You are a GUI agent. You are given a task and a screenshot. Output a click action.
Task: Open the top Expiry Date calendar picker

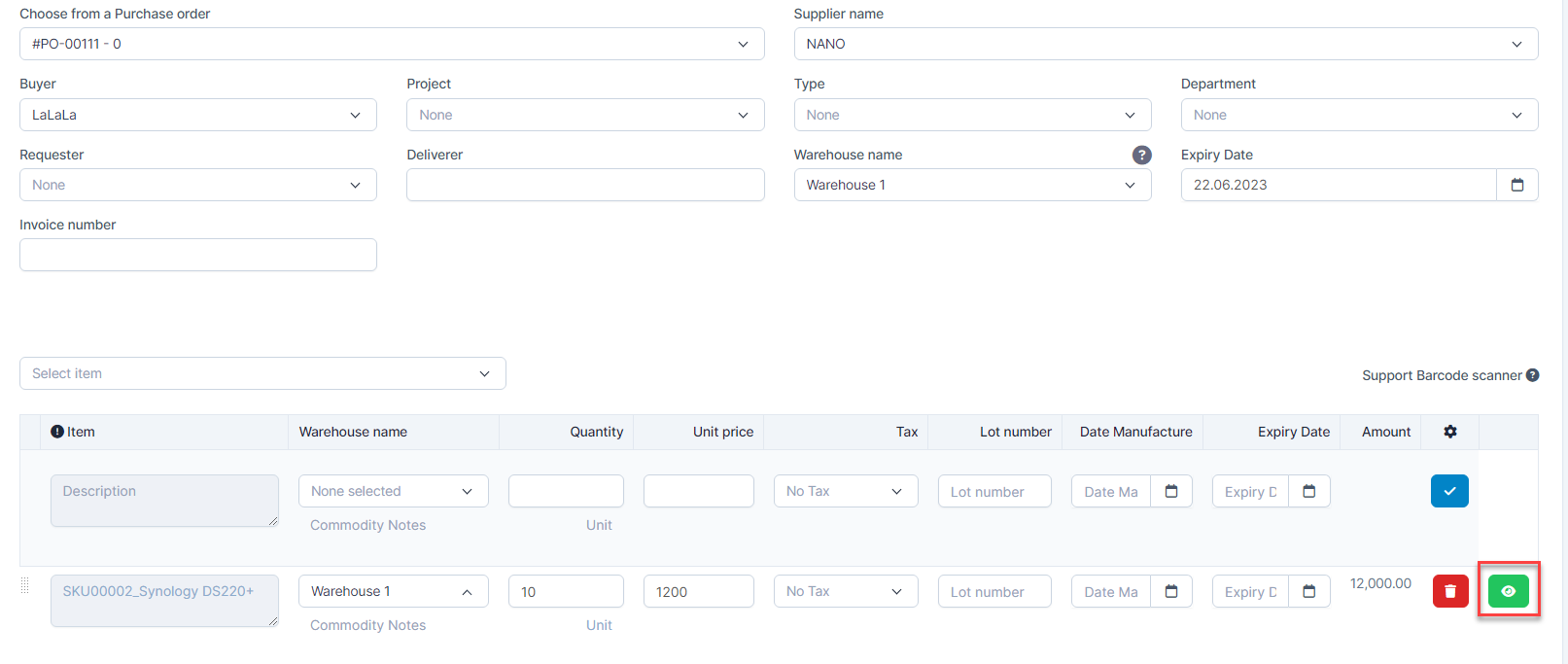pos(1516,185)
